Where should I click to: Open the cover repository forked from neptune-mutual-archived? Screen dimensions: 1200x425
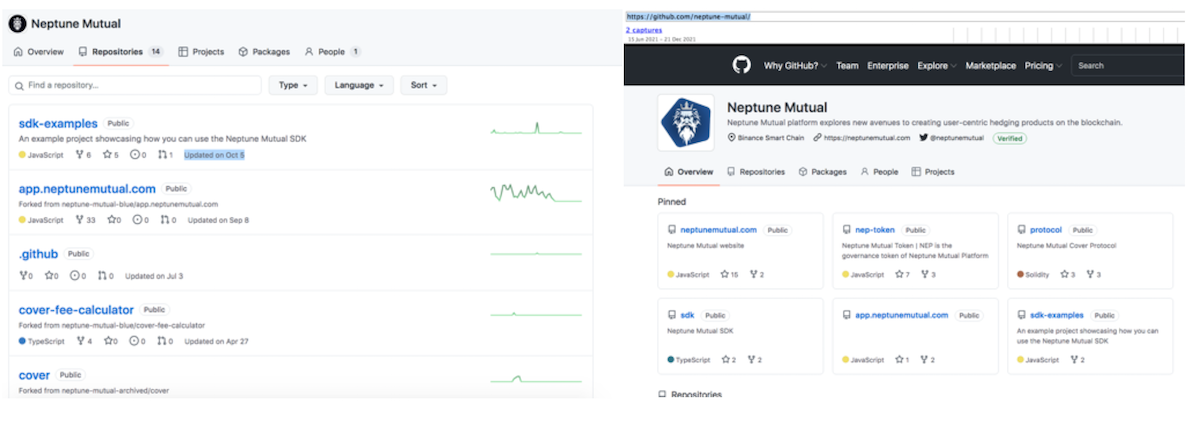[34, 375]
